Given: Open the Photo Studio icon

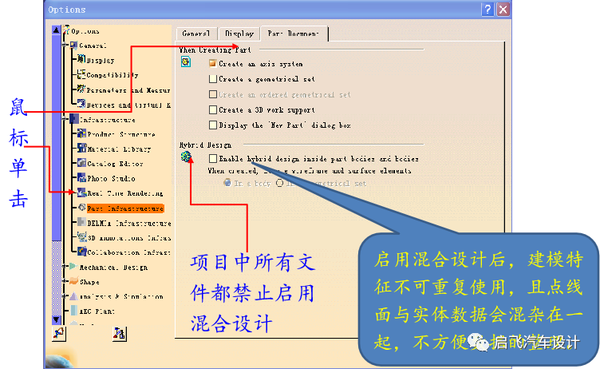Looking at the screenshot, I should [x=82, y=178].
